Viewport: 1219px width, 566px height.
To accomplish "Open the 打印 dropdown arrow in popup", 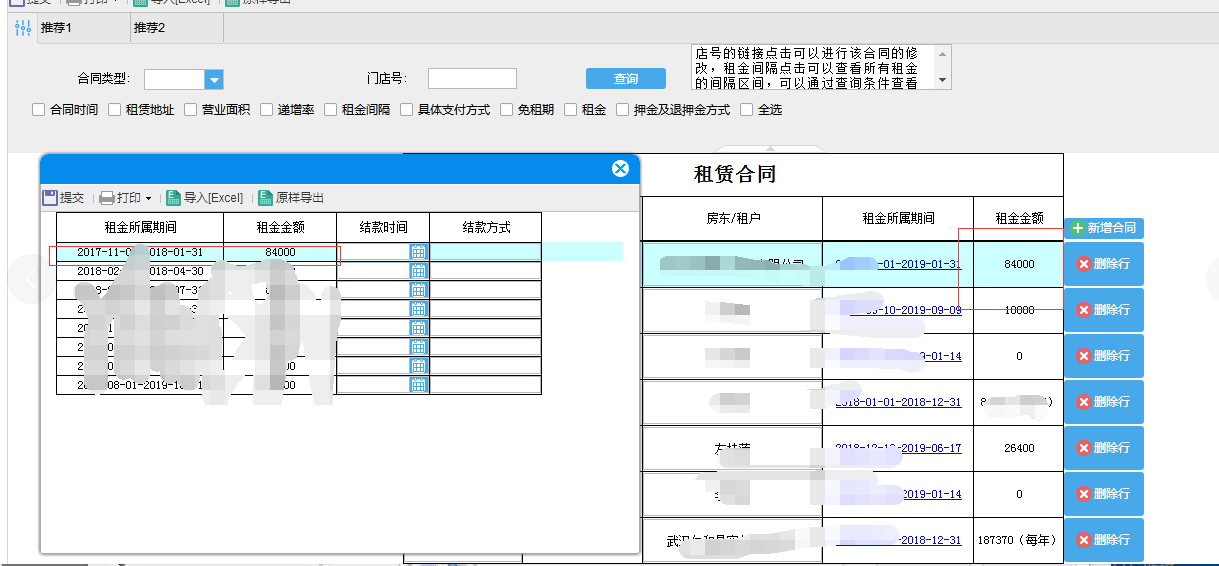I will [x=149, y=199].
